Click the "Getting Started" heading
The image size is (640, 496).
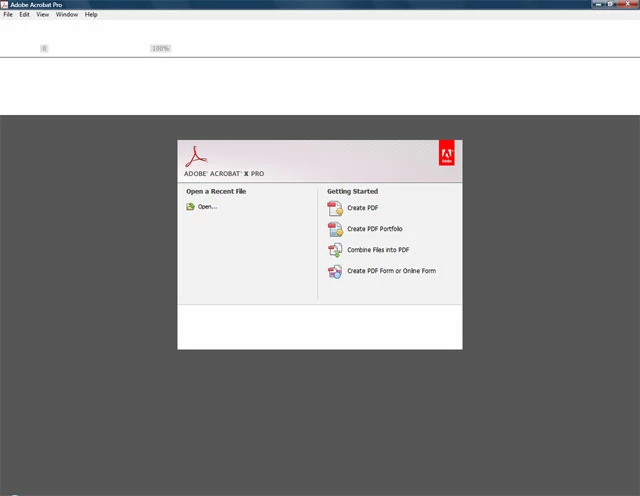tap(352, 191)
